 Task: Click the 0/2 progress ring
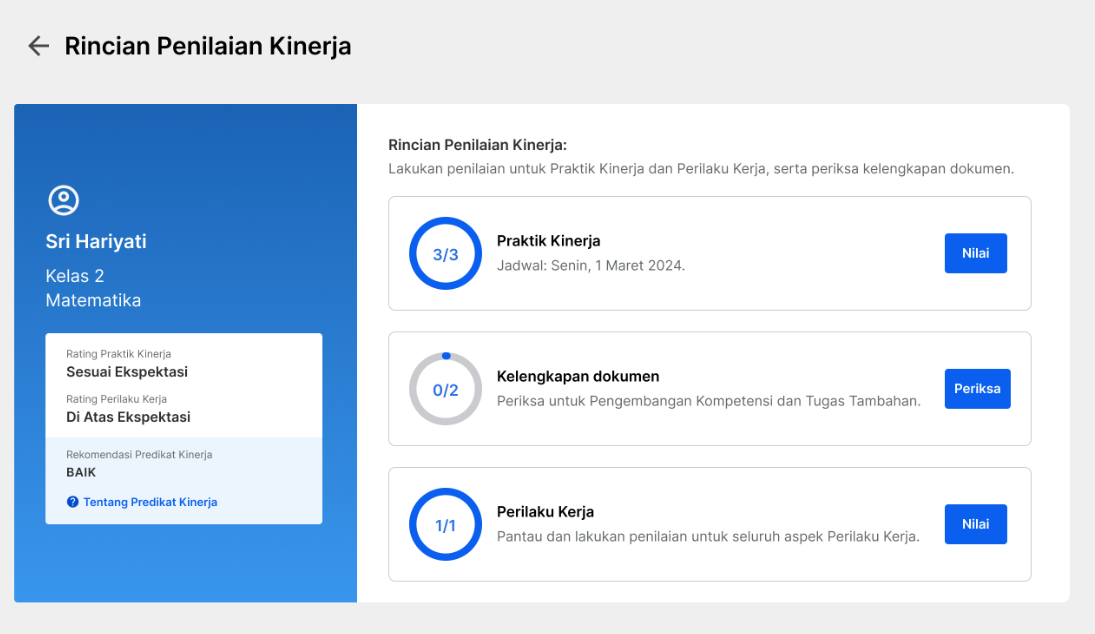click(446, 389)
